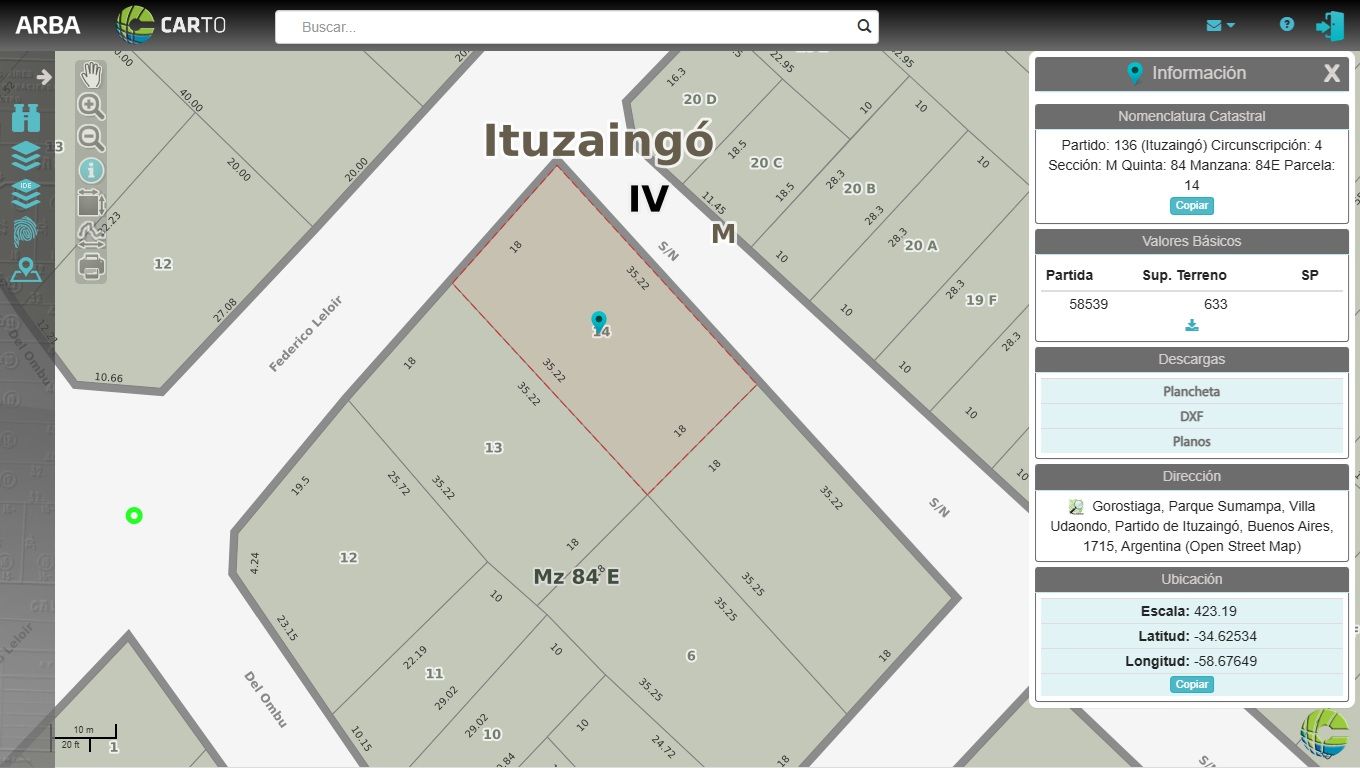
Task: Open the Planos download
Action: pos(1191,441)
